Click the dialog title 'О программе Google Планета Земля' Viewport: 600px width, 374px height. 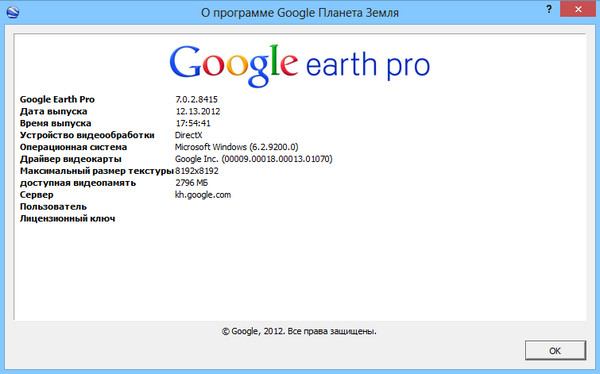[x=300, y=13]
